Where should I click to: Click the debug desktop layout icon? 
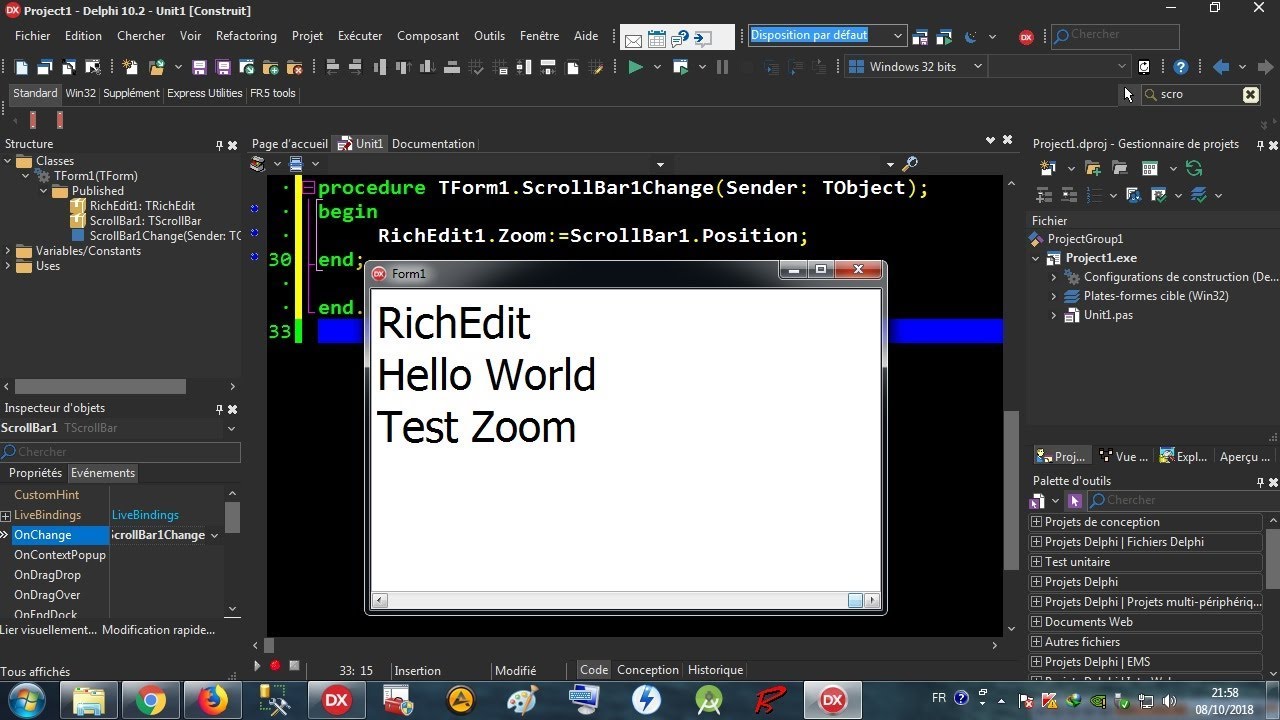click(945, 37)
